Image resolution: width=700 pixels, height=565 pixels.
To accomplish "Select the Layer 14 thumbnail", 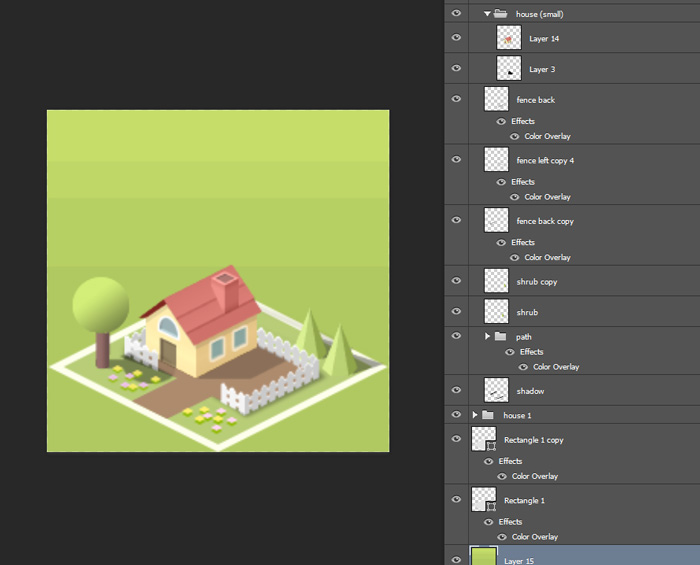I will [509, 37].
